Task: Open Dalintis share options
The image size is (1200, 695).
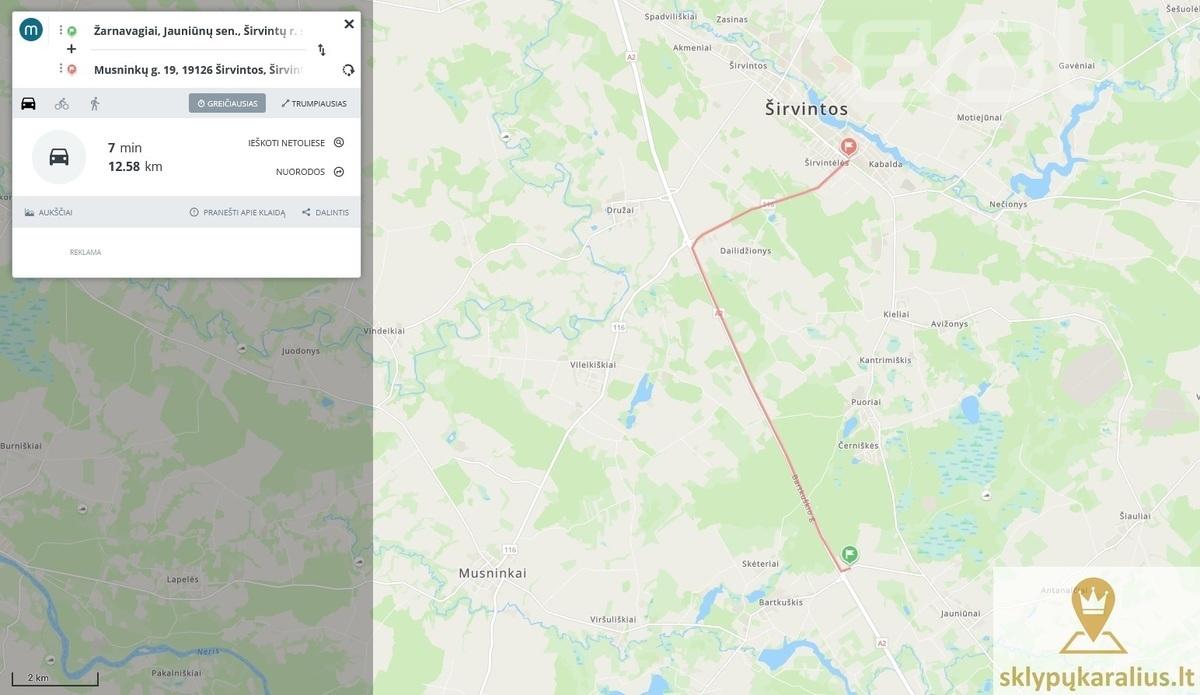Action: (326, 212)
